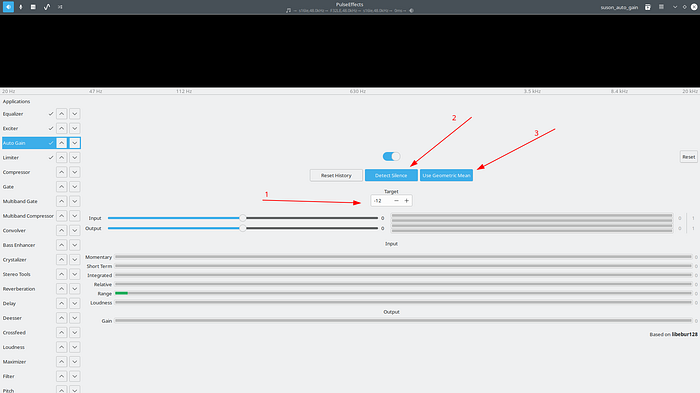The width and height of the screenshot is (700, 393).
Task: Move Filter up in the list
Action: pos(62,376)
